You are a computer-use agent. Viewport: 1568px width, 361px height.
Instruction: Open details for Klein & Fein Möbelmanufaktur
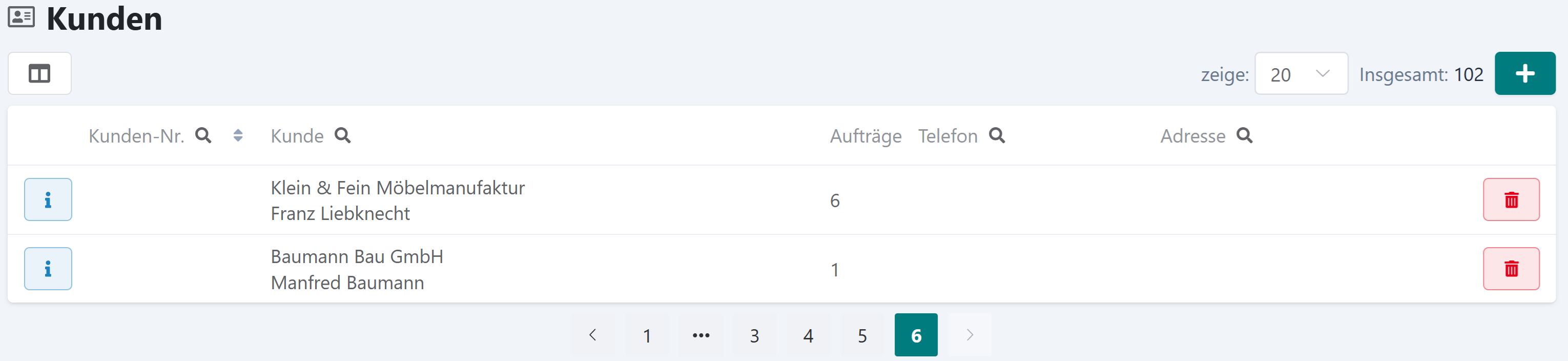[x=48, y=199]
